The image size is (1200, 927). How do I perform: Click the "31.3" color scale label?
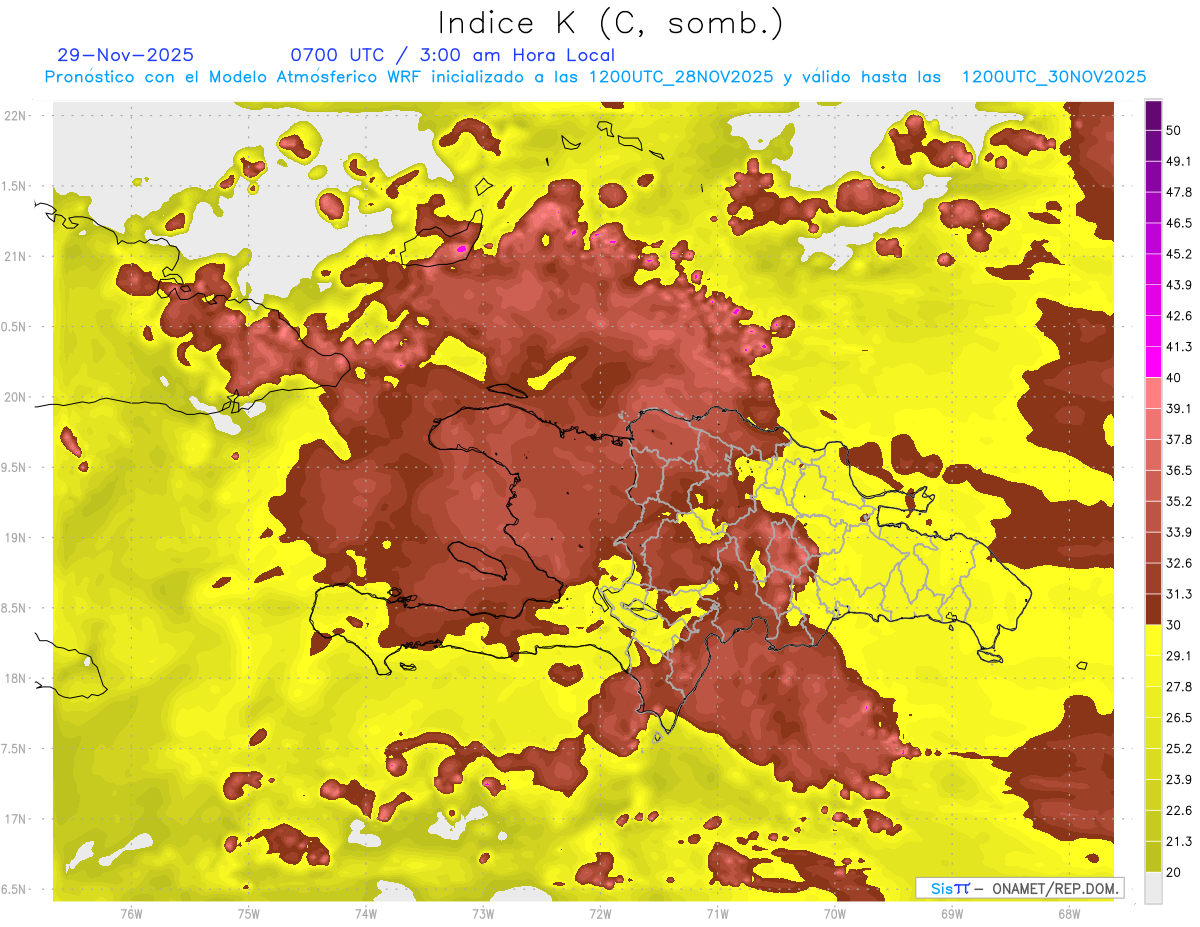[x=1178, y=594]
